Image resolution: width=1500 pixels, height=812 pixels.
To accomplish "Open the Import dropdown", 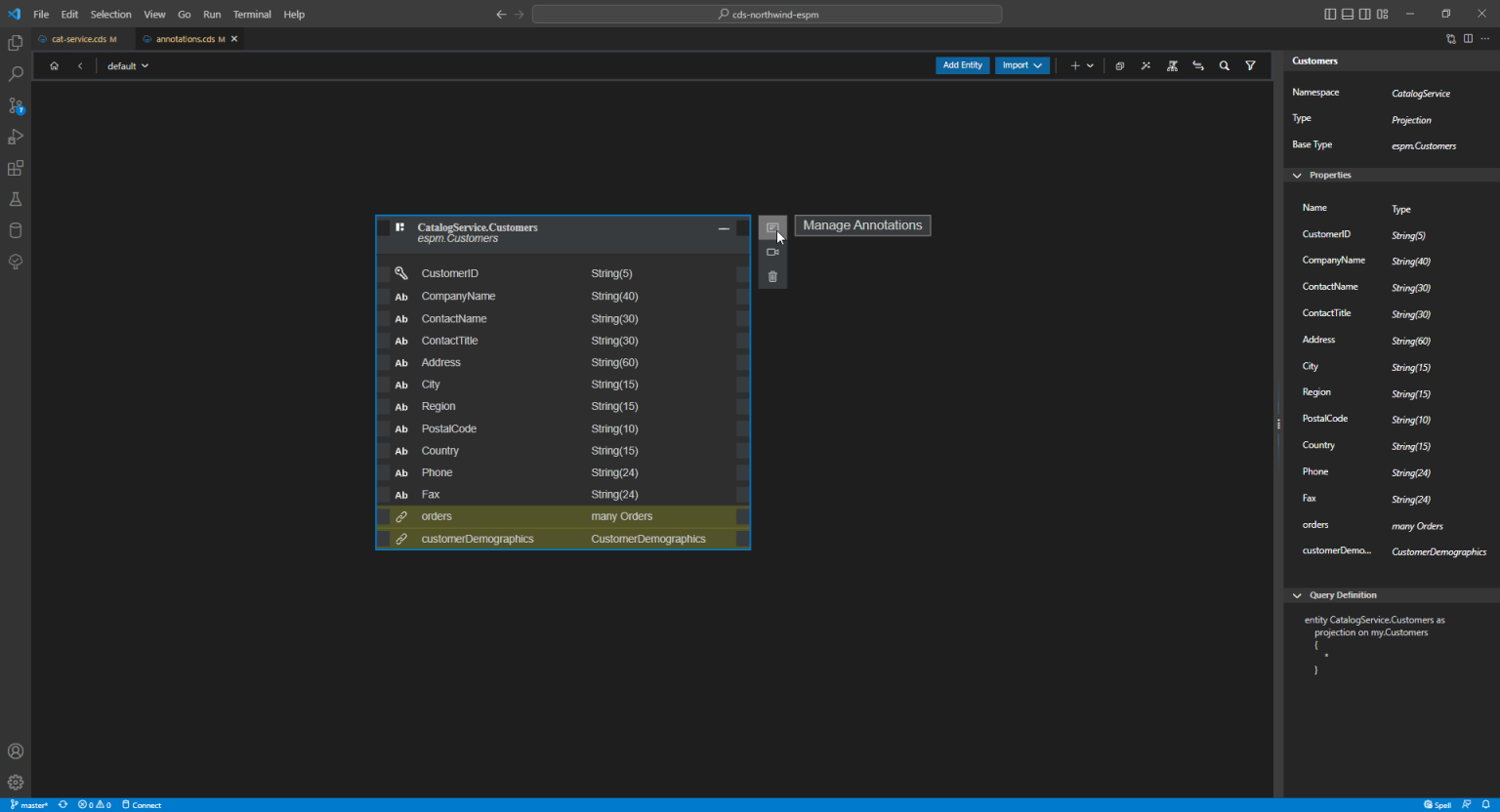I will click(x=1021, y=65).
